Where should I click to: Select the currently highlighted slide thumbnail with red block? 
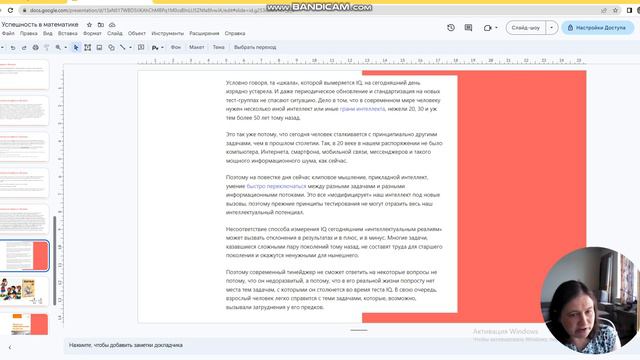pos(24,256)
